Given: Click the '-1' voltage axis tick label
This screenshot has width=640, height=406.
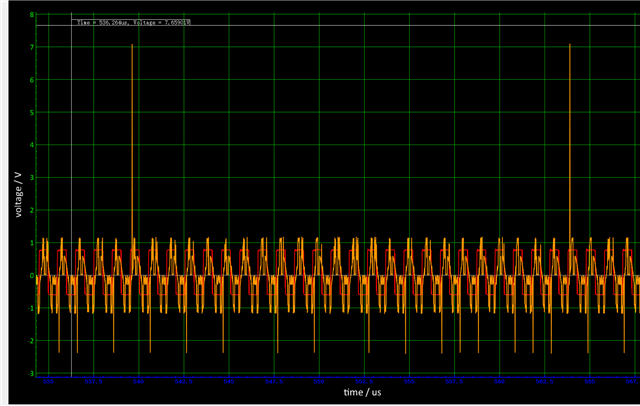Looking at the screenshot, I should click(31, 308).
